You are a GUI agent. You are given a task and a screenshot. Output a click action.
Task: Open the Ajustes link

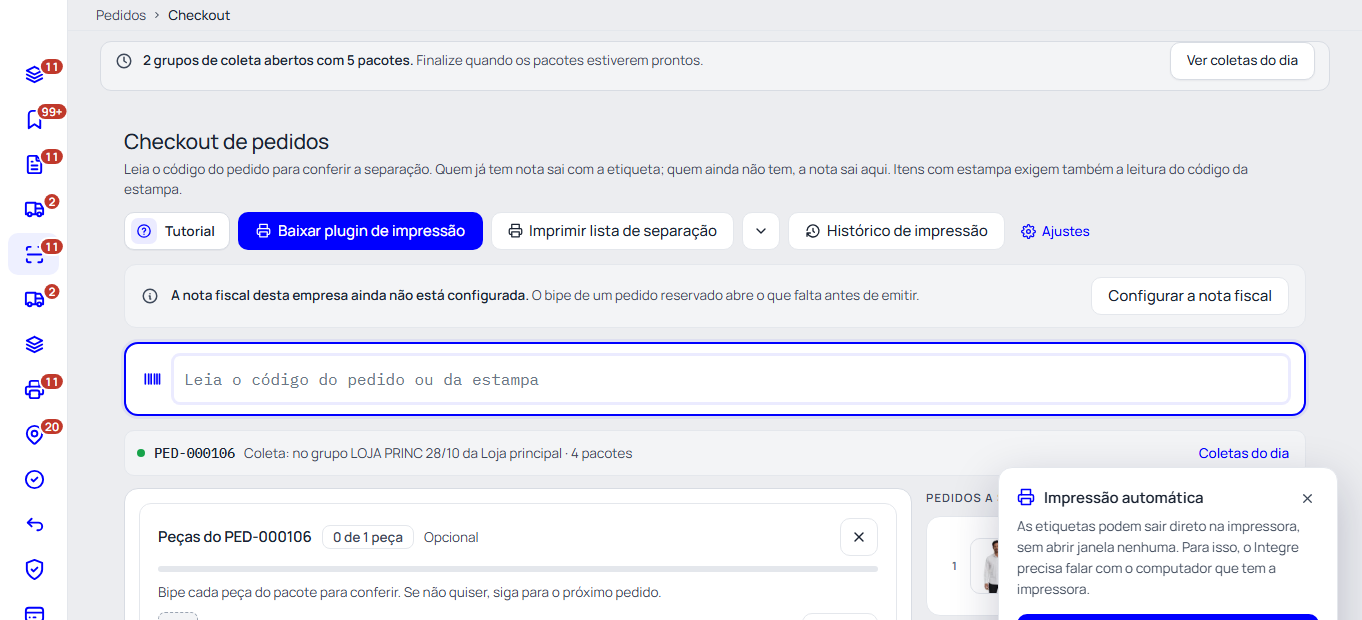(1055, 231)
